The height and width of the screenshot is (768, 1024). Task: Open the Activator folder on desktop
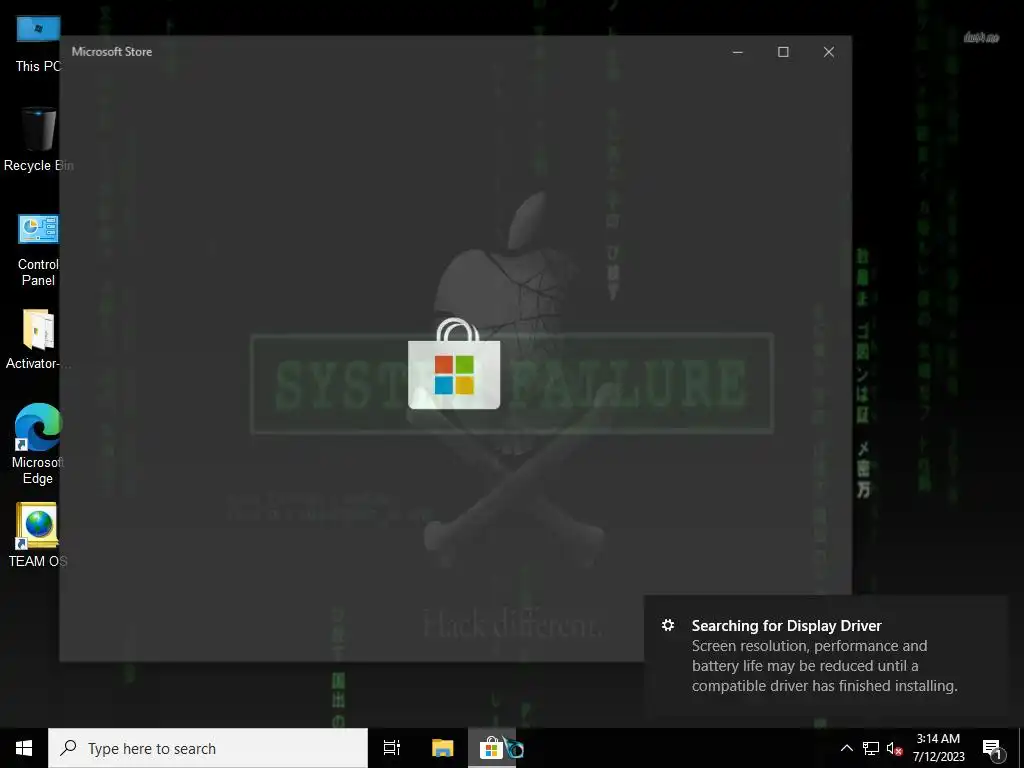coord(38,340)
